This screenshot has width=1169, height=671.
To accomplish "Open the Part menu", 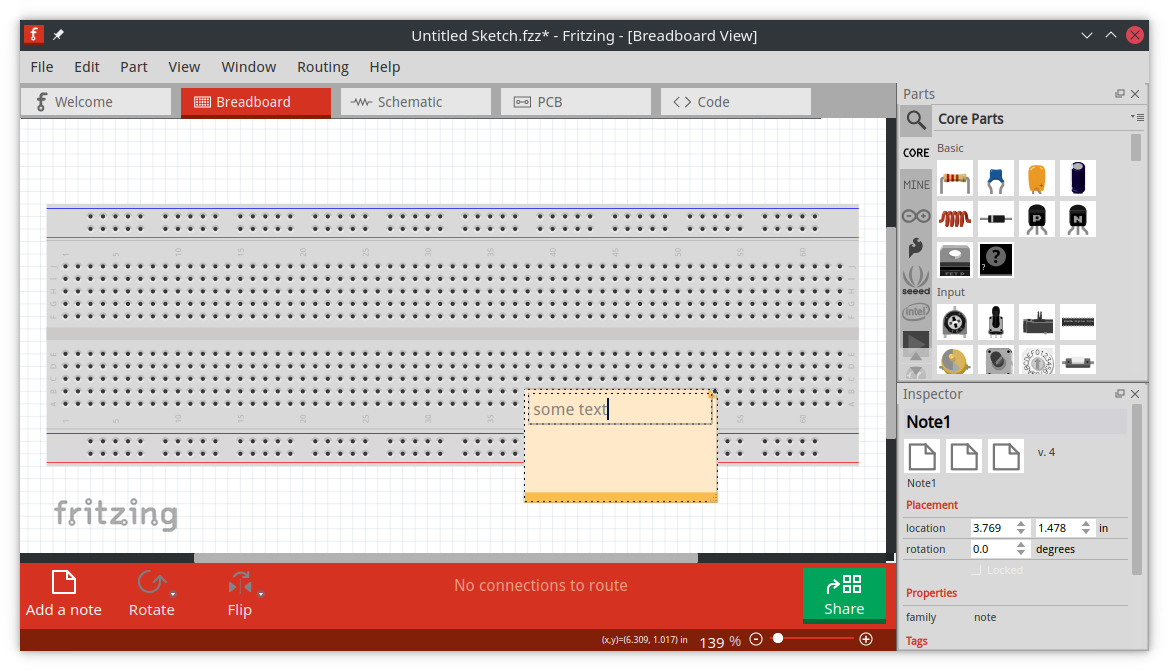I will point(133,67).
